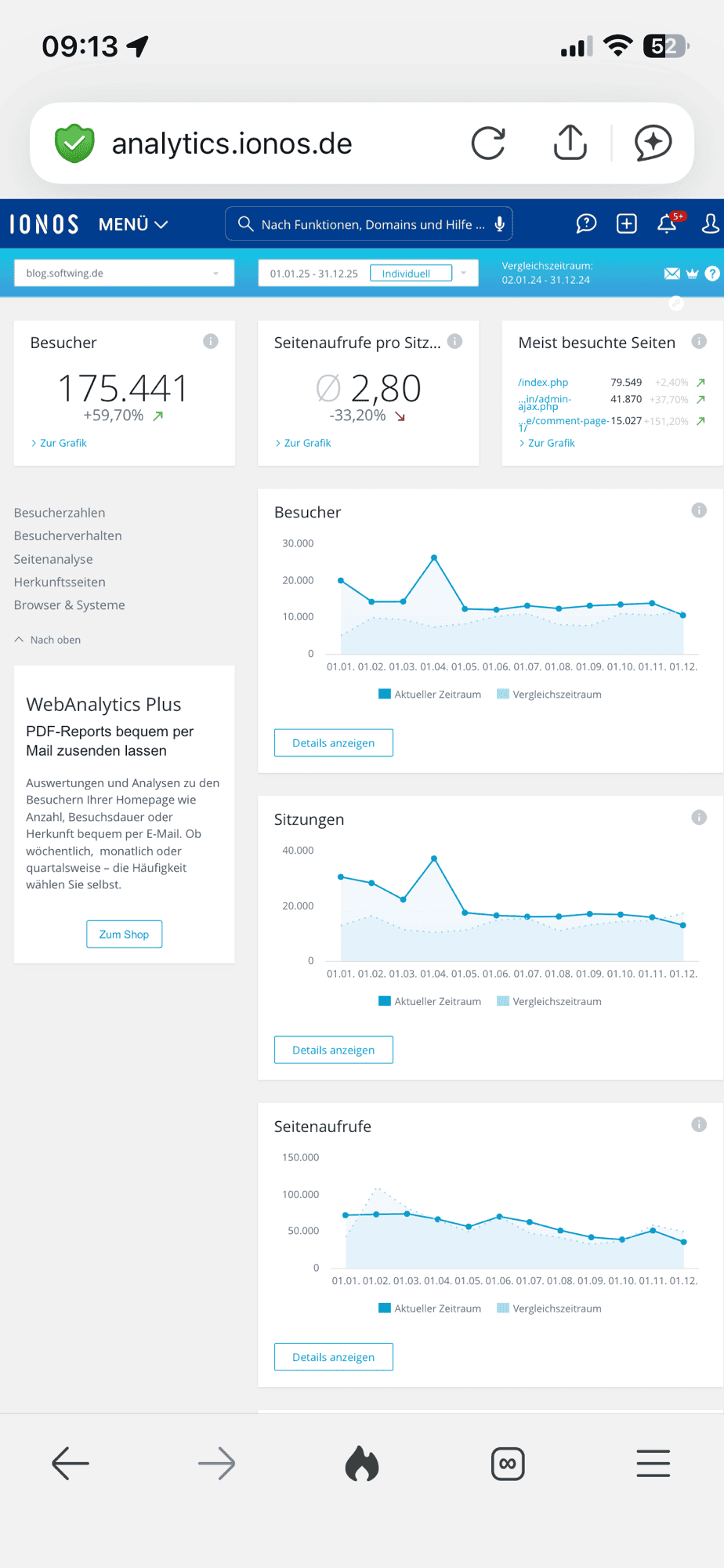Go to Besucherverhalten section

(x=68, y=535)
